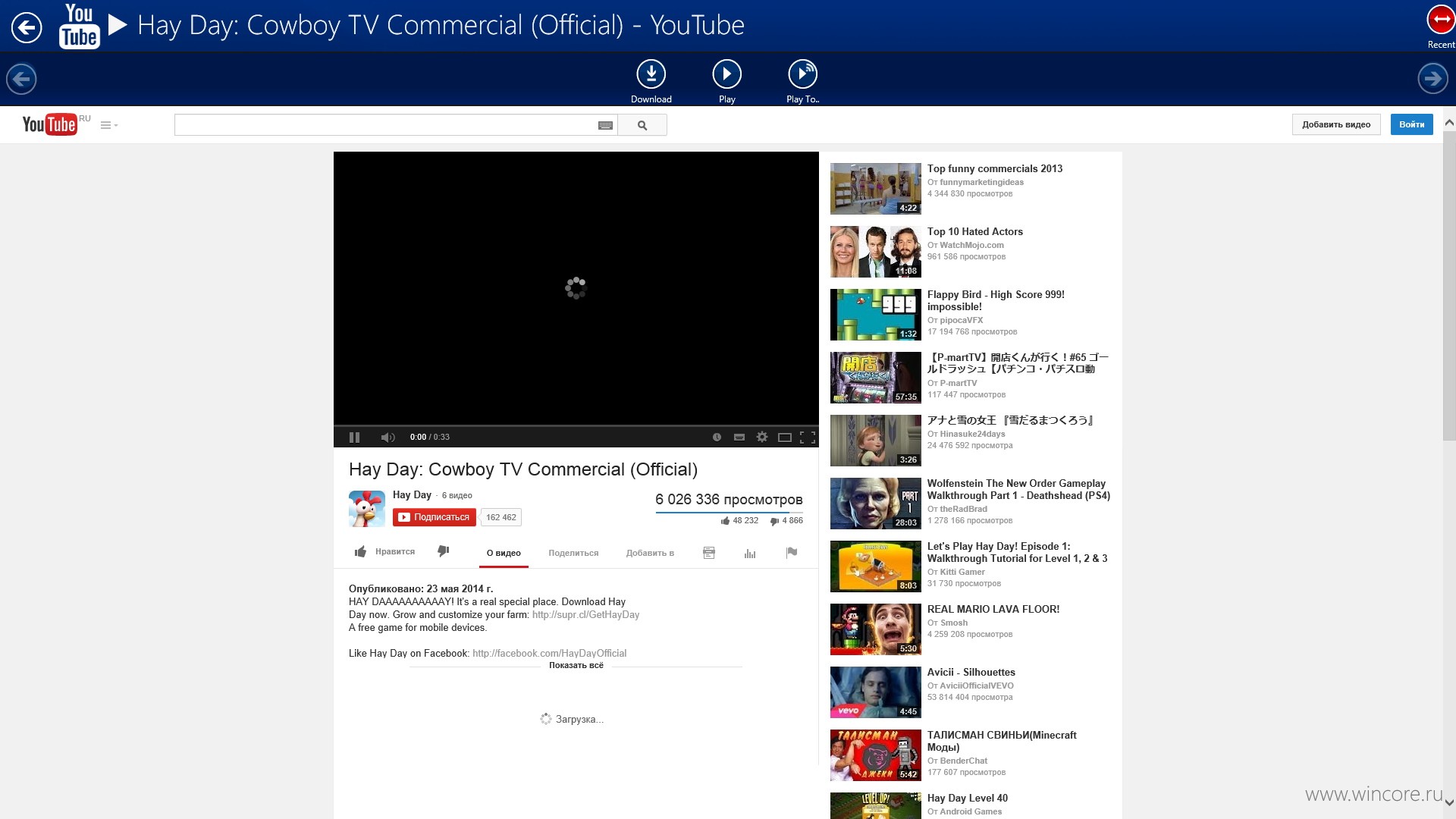This screenshot has height=819, width=1456.
Task: Expand description with Показать всё
Action: (576, 665)
